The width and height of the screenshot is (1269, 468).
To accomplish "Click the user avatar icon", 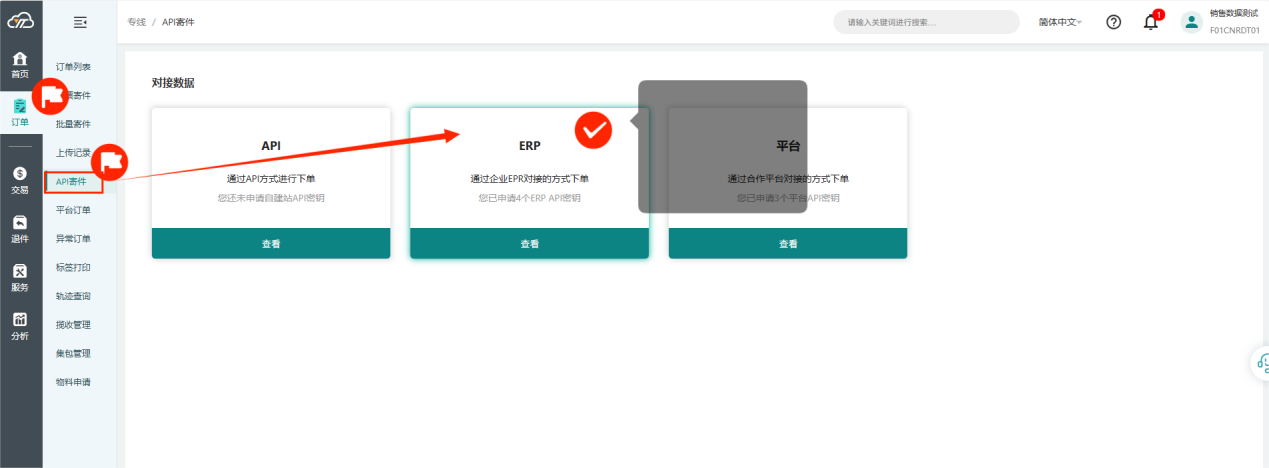I will (x=1191, y=22).
